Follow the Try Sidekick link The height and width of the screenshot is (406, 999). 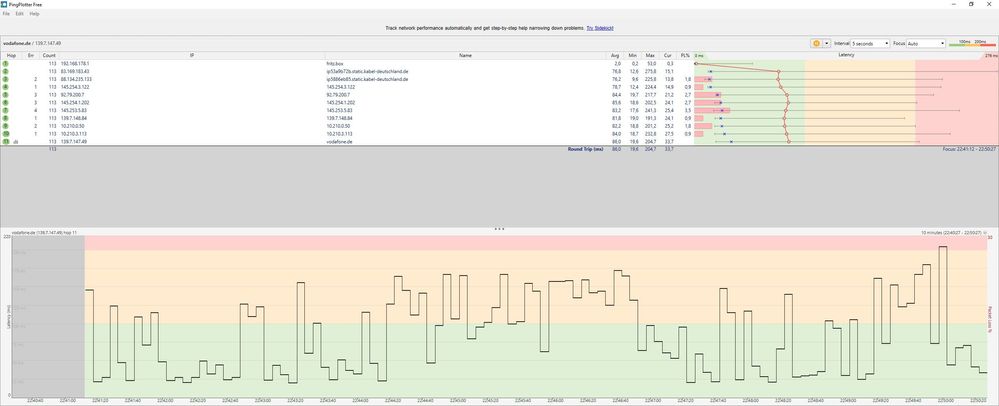pyautogui.click(x=600, y=29)
